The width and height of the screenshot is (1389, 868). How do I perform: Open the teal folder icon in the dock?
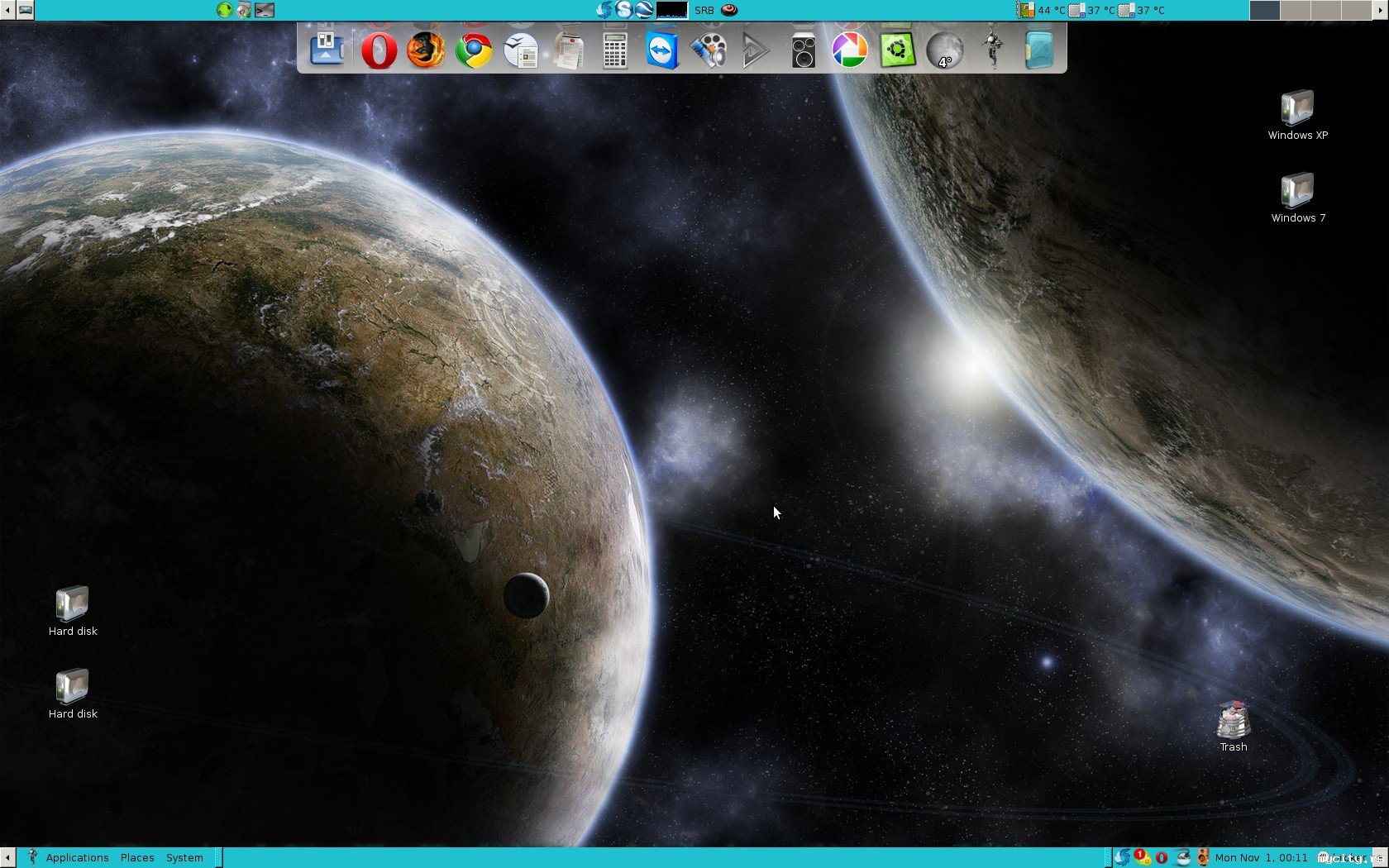(x=1039, y=51)
